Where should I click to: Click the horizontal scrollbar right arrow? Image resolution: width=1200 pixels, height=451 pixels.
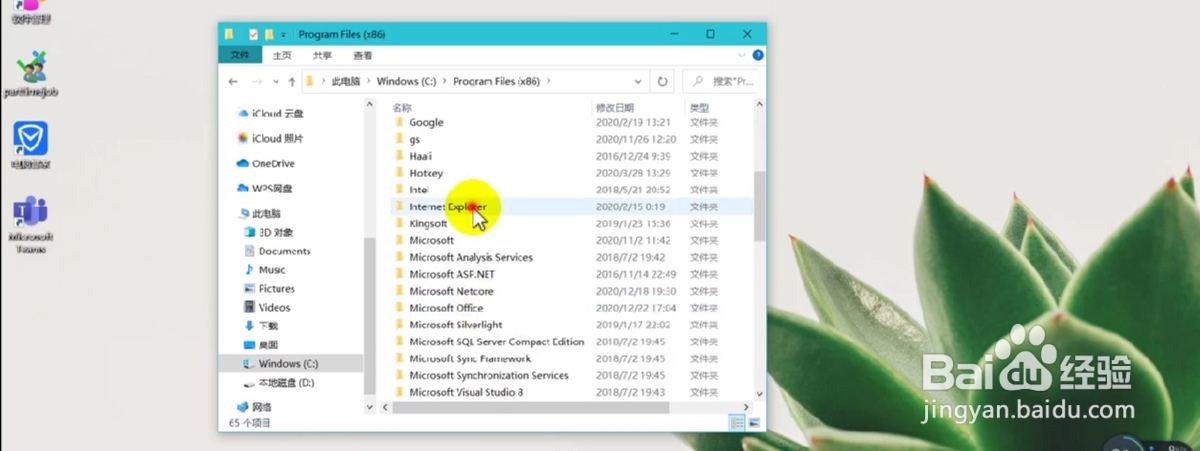pyautogui.click(x=747, y=407)
